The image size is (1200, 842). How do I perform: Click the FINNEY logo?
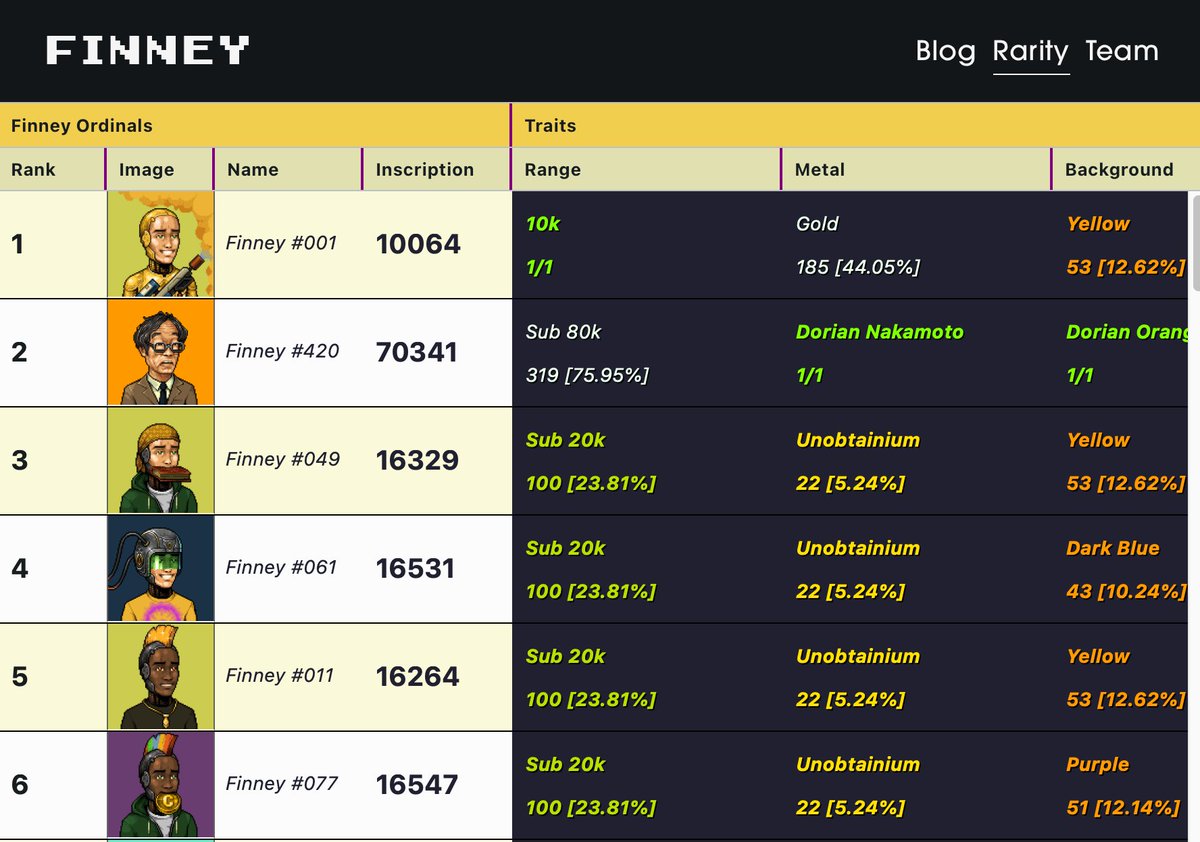click(148, 50)
